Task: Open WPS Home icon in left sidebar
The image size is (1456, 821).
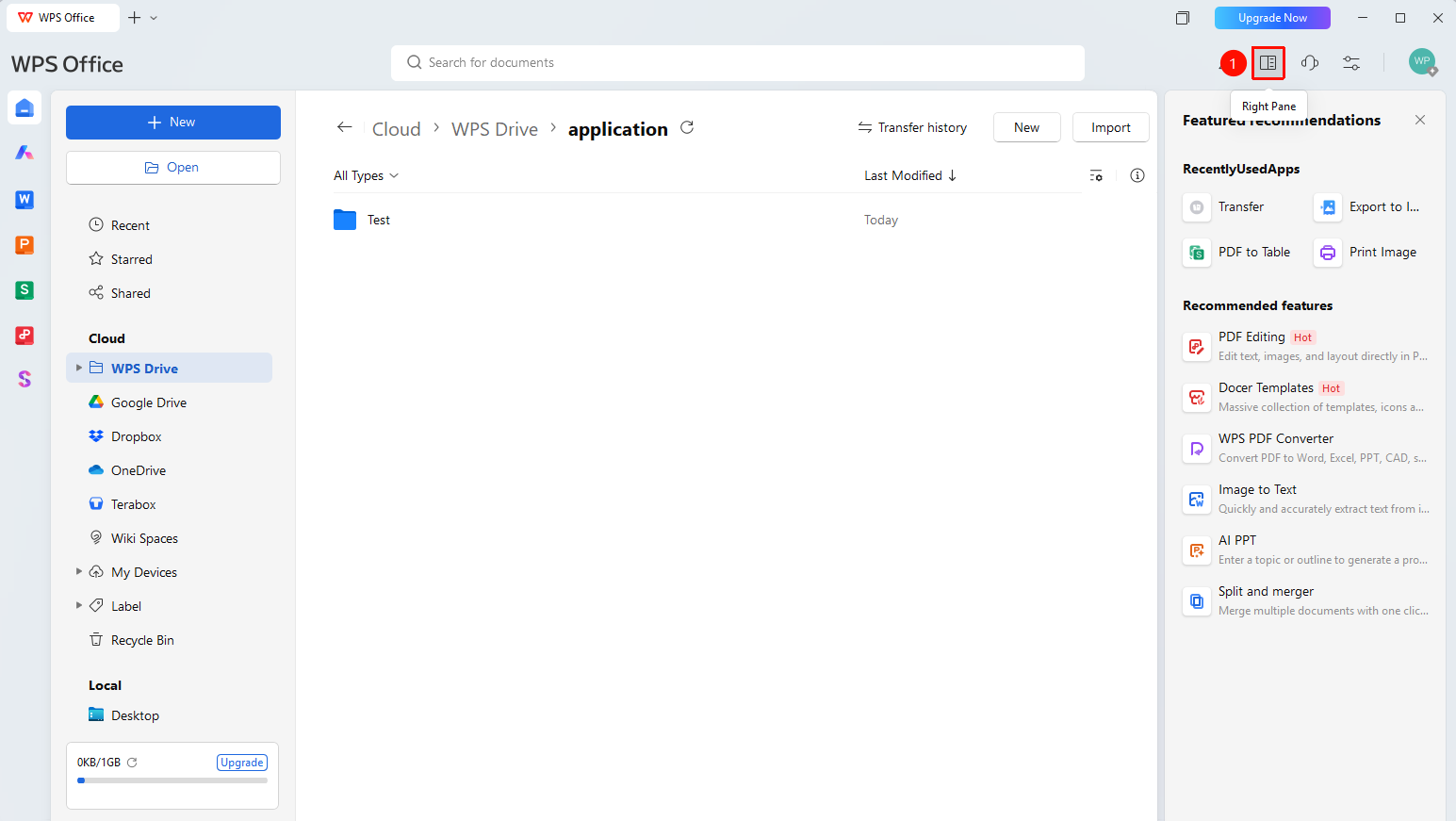Action: pos(25,107)
